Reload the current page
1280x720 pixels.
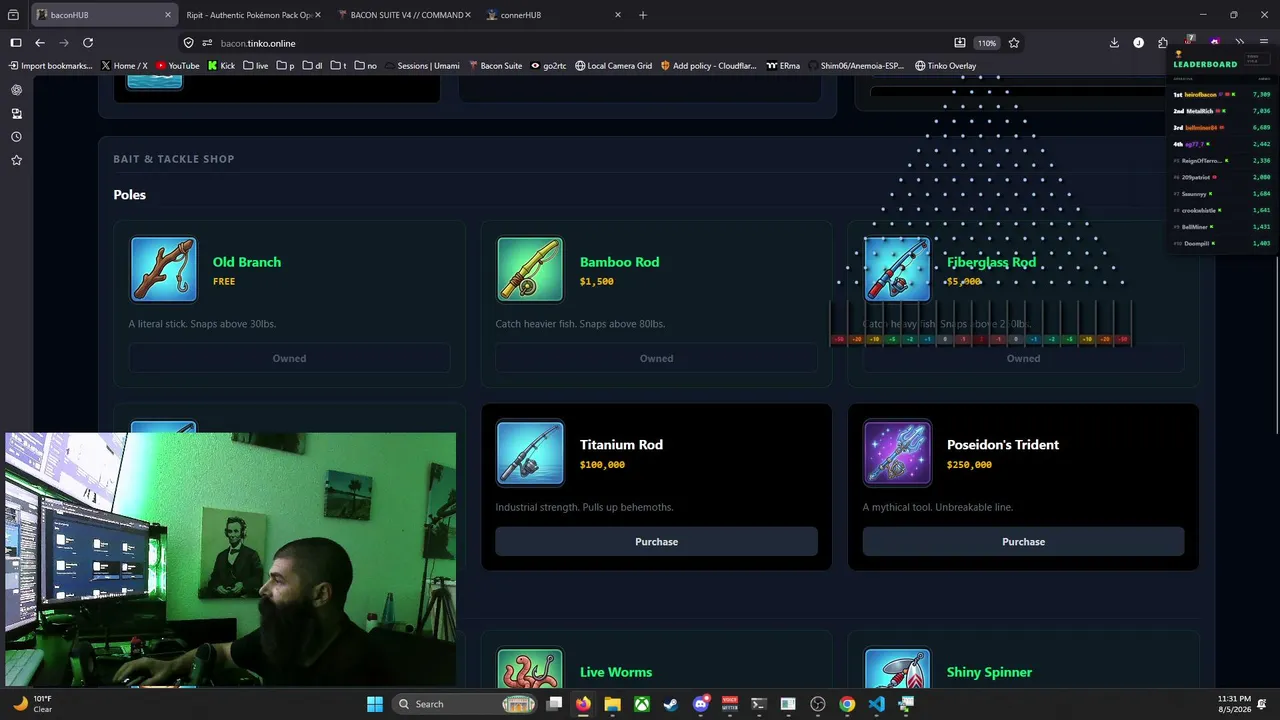(88, 43)
